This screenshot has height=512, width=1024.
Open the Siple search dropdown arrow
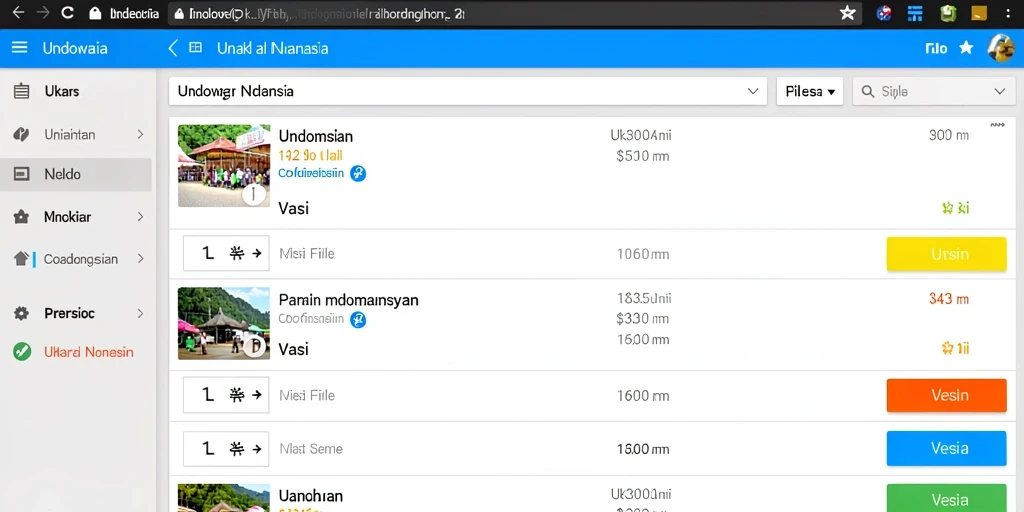[999, 91]
